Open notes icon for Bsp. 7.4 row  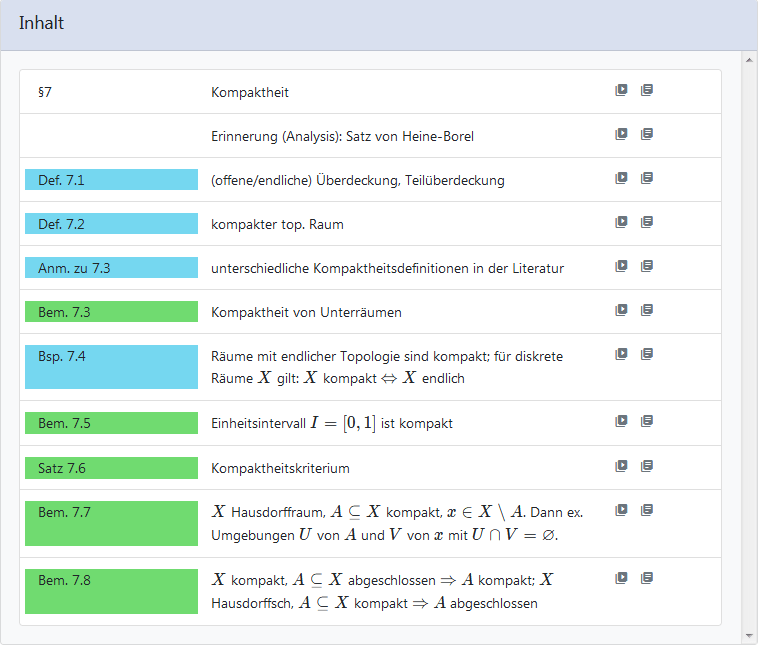click(x=647, y=354)
